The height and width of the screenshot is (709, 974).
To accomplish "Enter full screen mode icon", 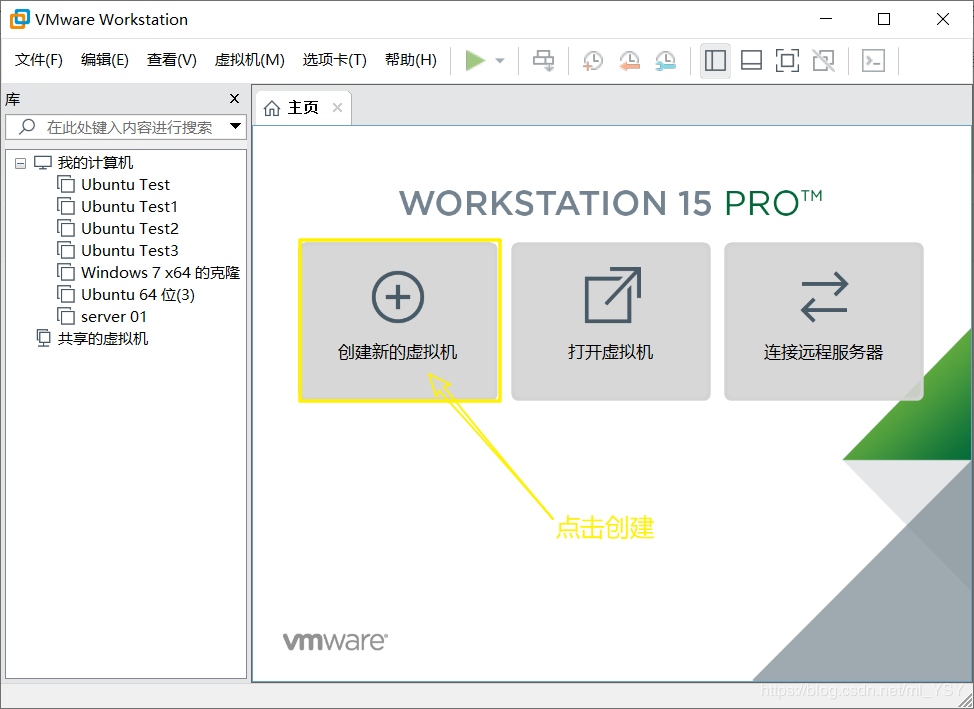I will (787, 61).
